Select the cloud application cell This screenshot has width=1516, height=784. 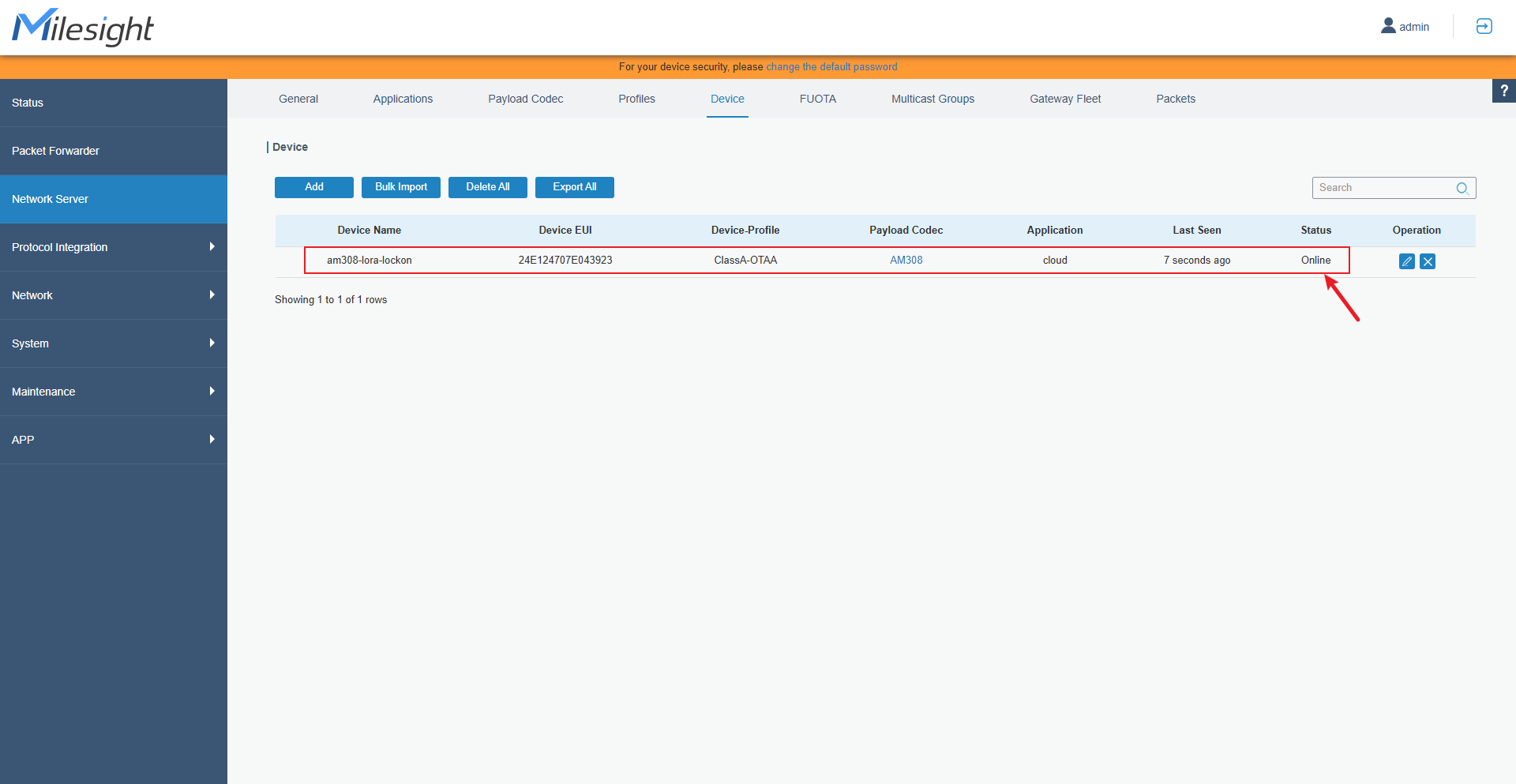(1055, 261)
